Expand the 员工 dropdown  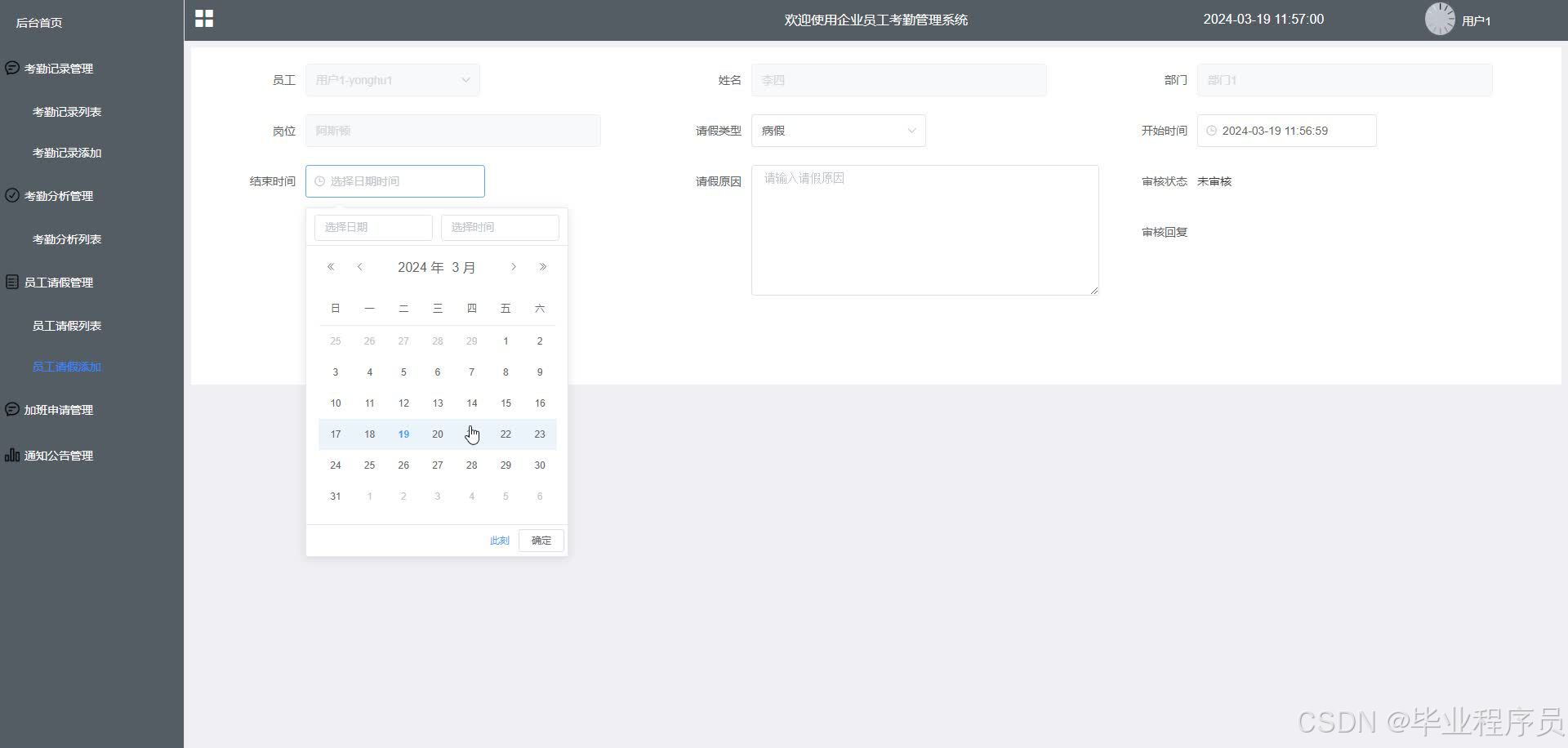point(393,80)
